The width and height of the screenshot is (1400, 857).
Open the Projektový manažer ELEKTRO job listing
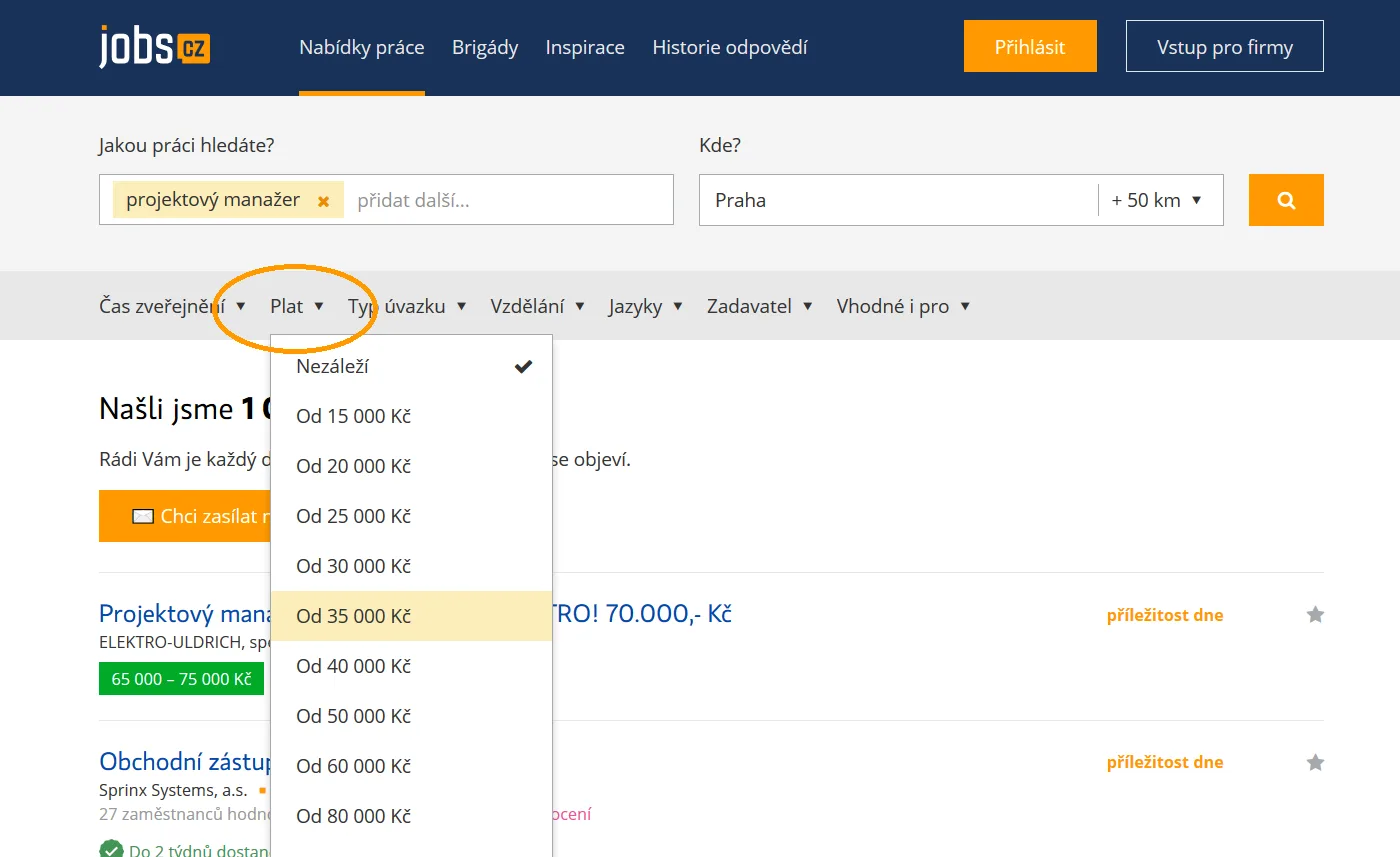[184, 613]
